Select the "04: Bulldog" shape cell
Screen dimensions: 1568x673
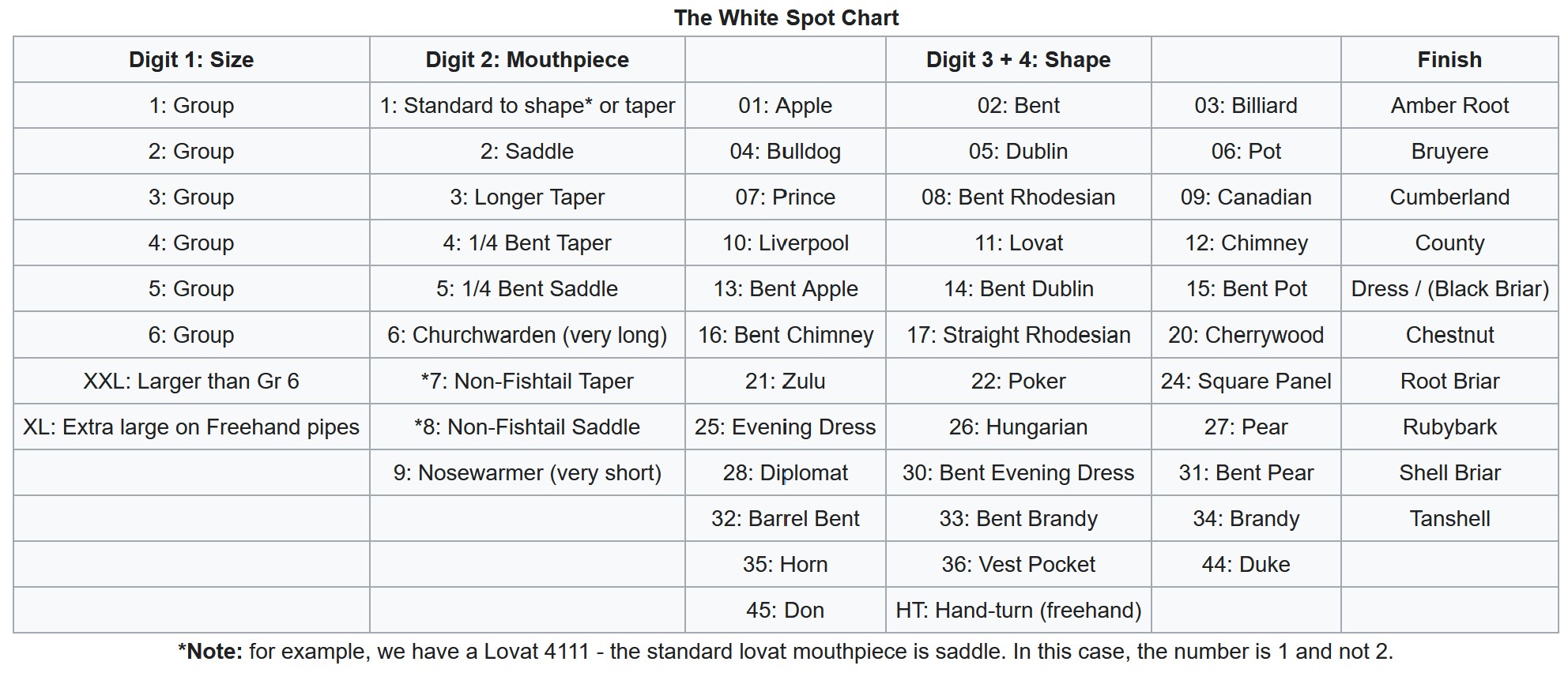[x=785, y=152]
